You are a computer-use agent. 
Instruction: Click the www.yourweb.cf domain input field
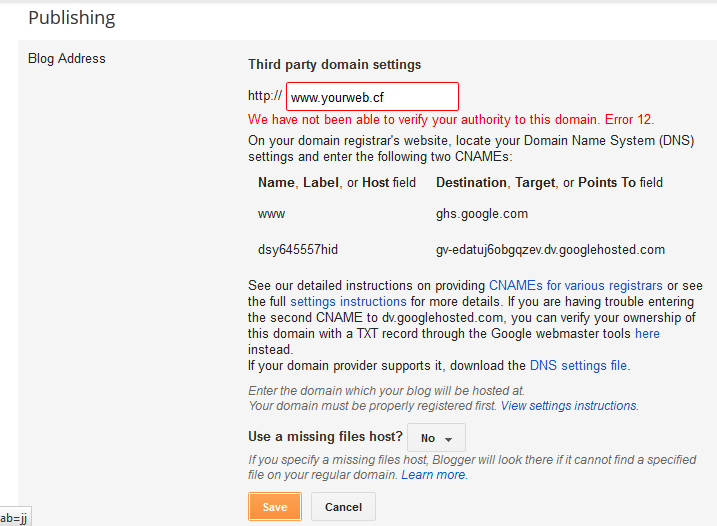click(372, 97)
